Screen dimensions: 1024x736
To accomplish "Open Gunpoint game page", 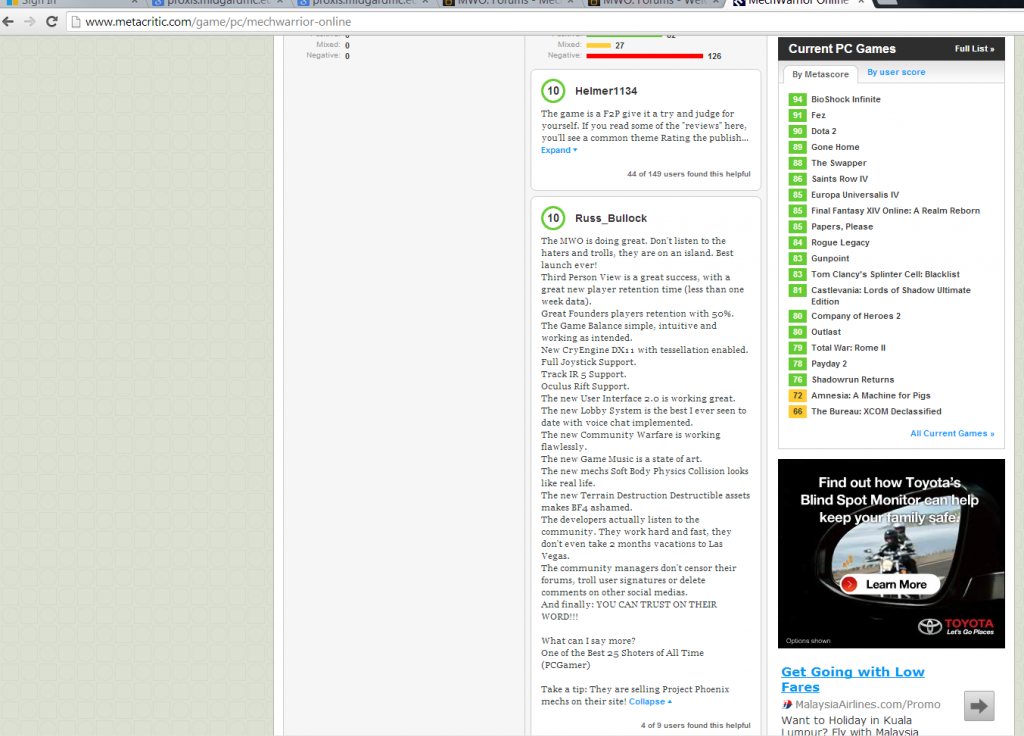I will point(830,259).
